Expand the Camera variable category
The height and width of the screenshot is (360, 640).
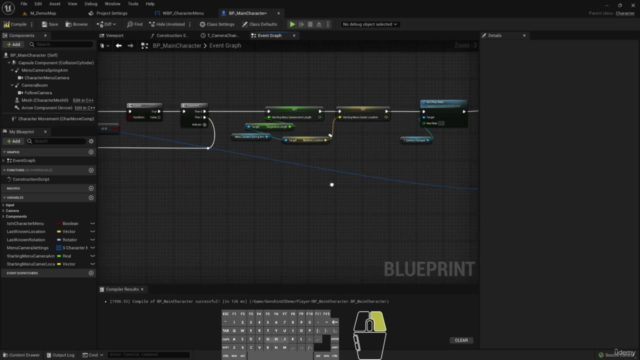pos(4,211)
